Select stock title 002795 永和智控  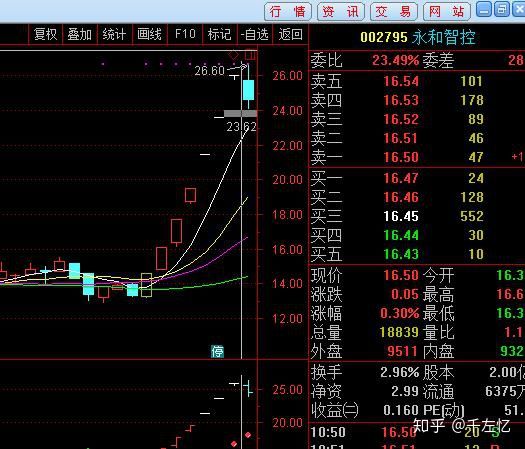(x=418, y=37)
